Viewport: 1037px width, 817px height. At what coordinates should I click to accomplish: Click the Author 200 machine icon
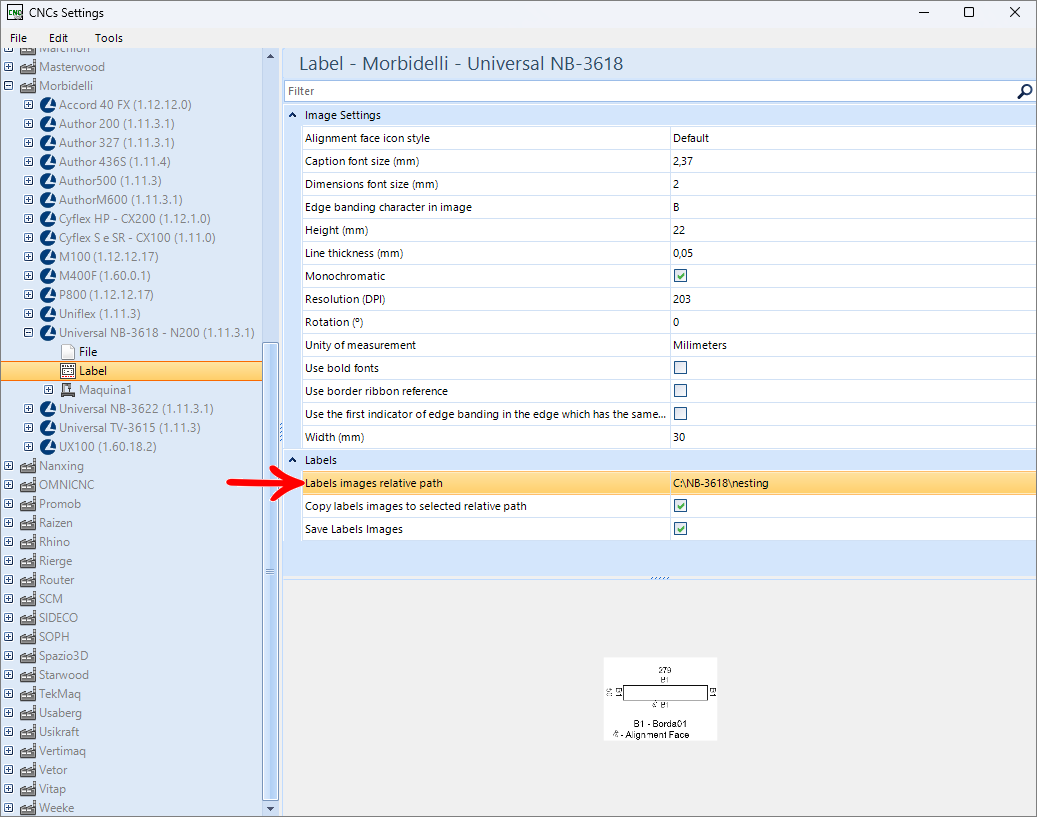pyautogui.click(x=48, y=124)
